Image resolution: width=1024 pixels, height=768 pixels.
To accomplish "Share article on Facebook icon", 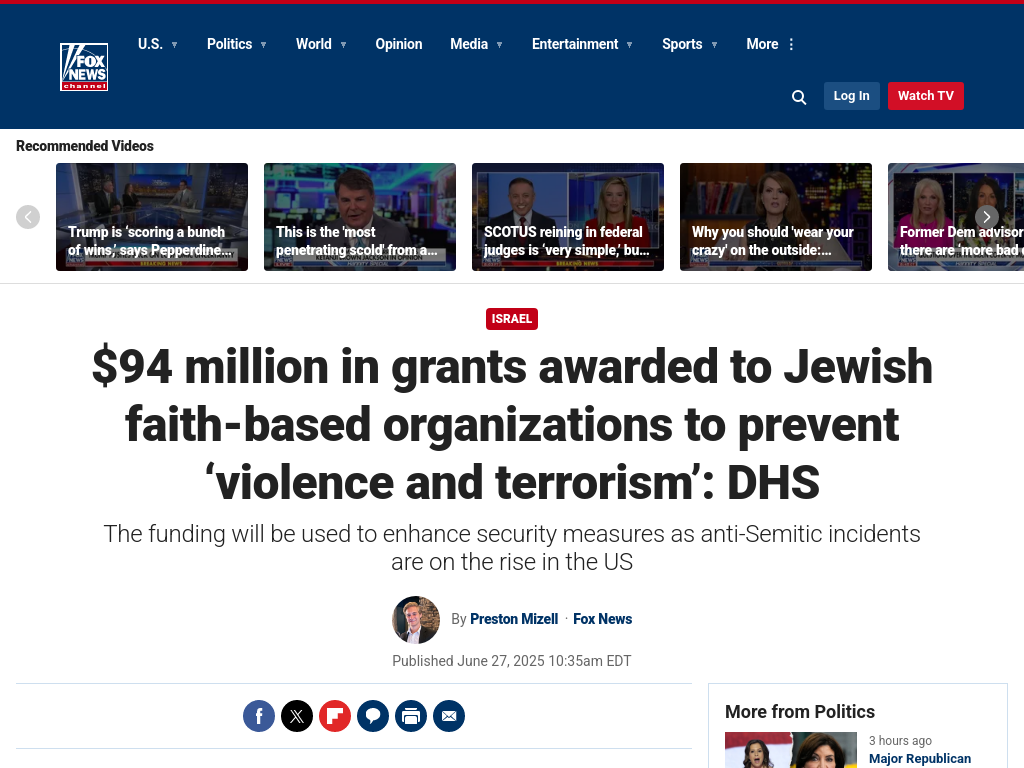I will [259, 716].
